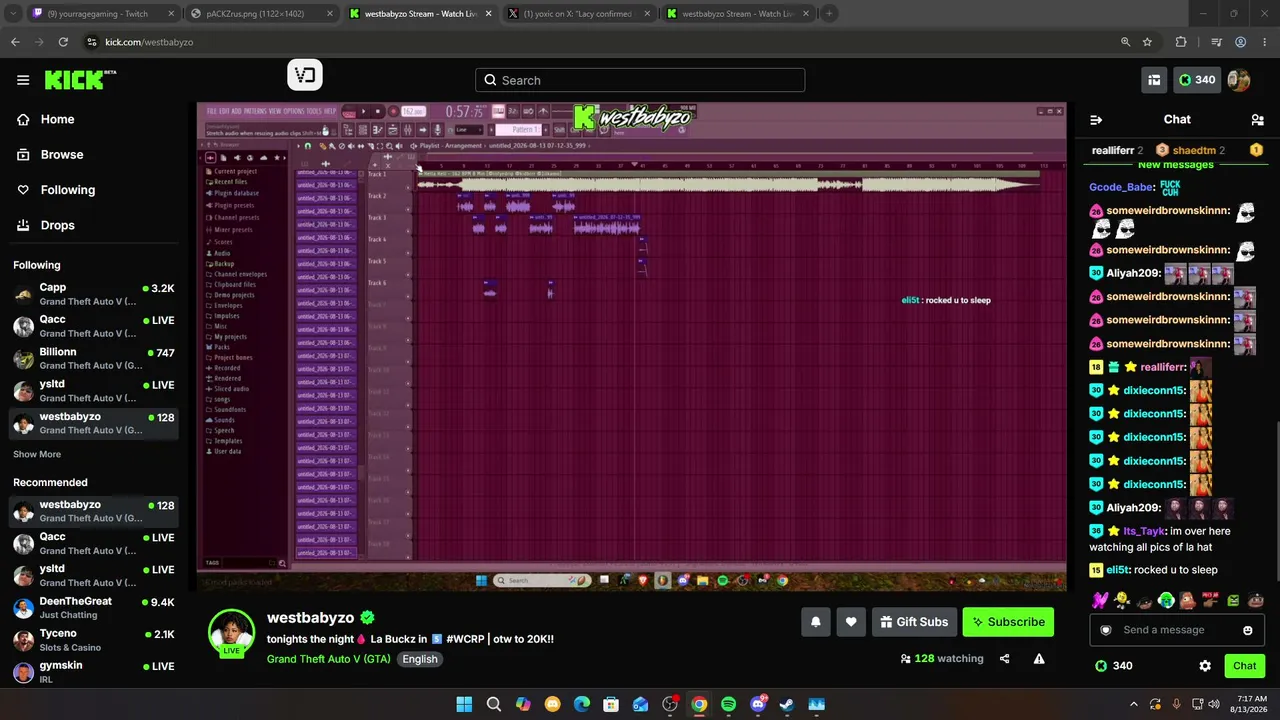
Task: Open gymskin's recommended channel
Action: 94,672
